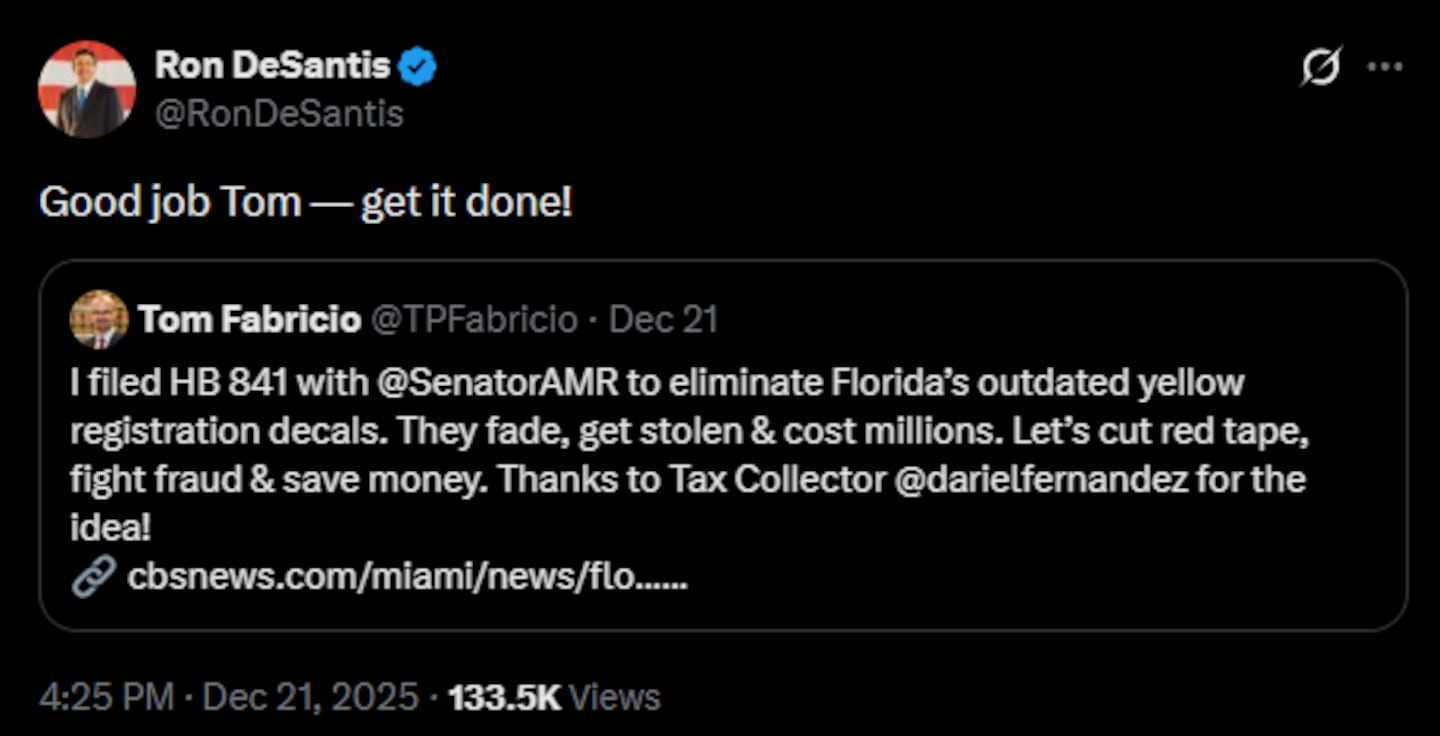Open the cbsnews.com article link
This screenshot has height=736, width=1440.
click(x=407, y=577)
